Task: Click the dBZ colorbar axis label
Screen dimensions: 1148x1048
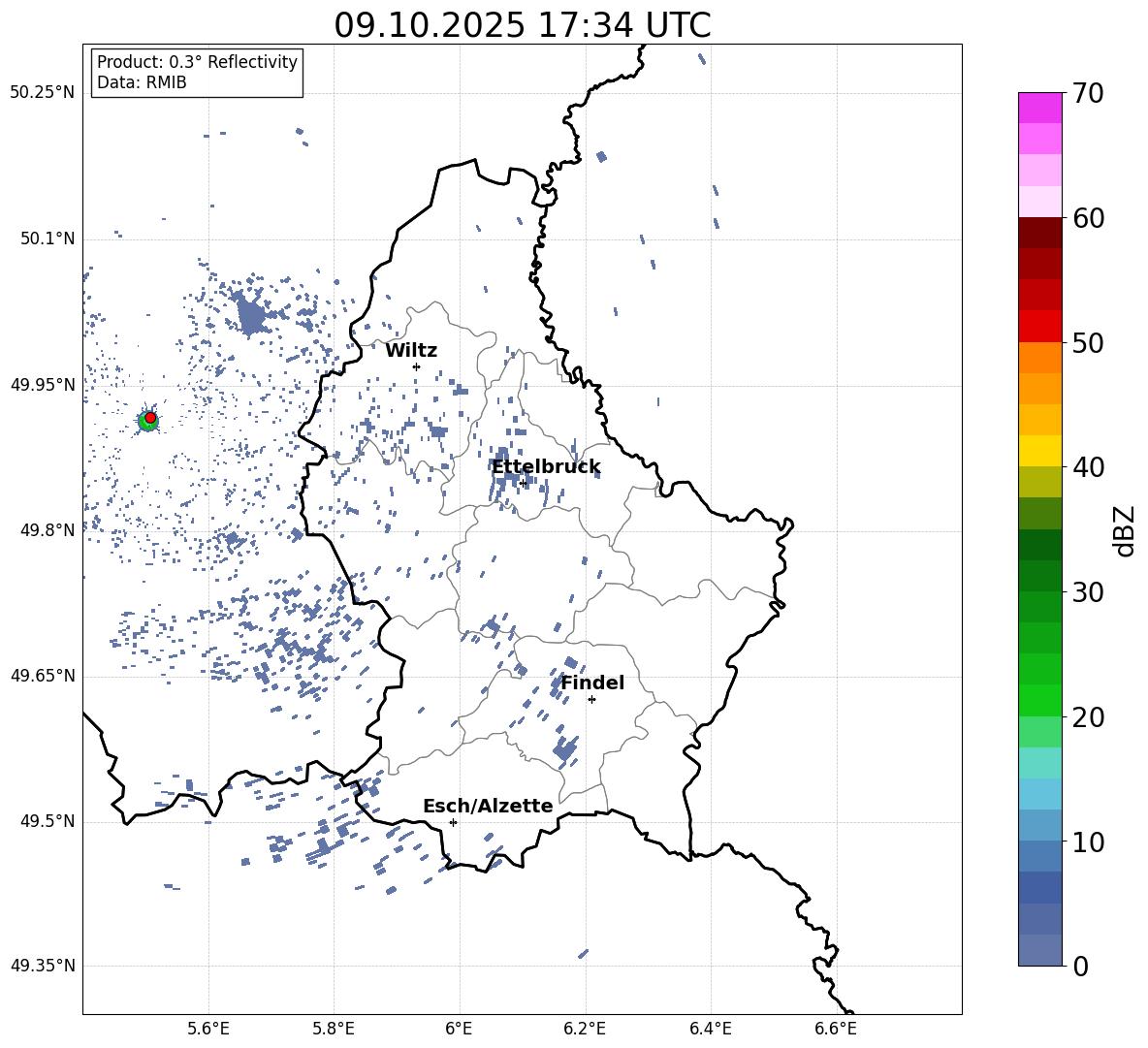Action: tap(1124, 531)
